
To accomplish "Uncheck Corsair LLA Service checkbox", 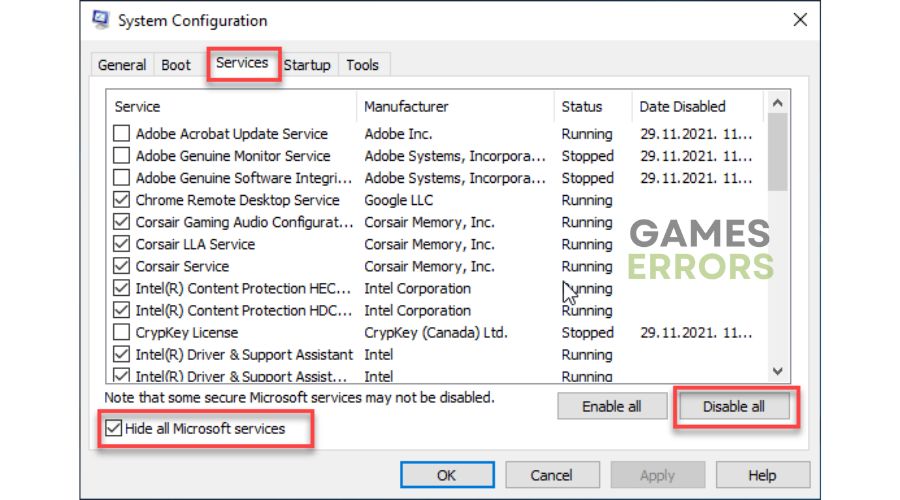I will (121, 244).
